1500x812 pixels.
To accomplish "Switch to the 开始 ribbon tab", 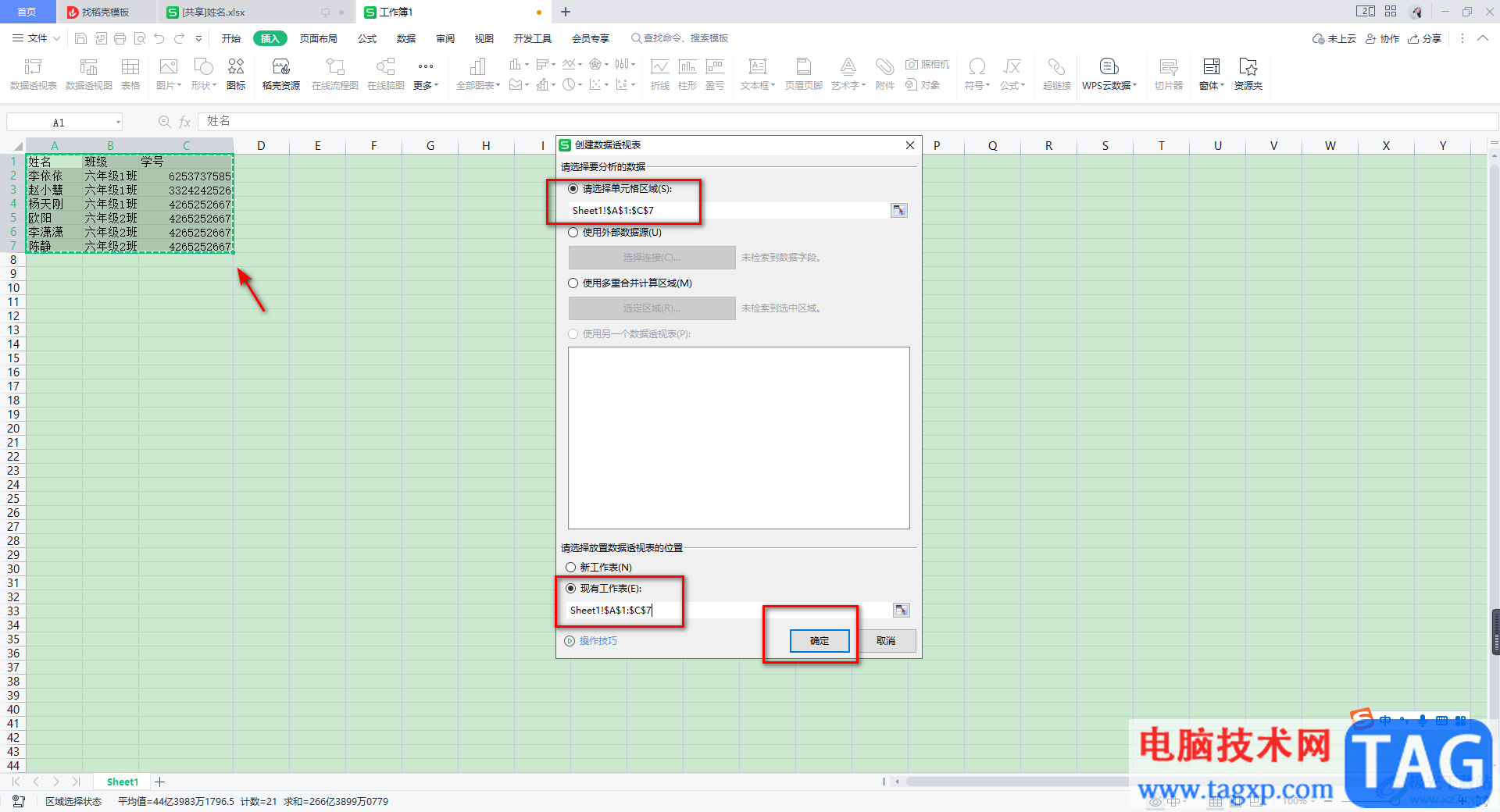I will (x=231, y=38).
